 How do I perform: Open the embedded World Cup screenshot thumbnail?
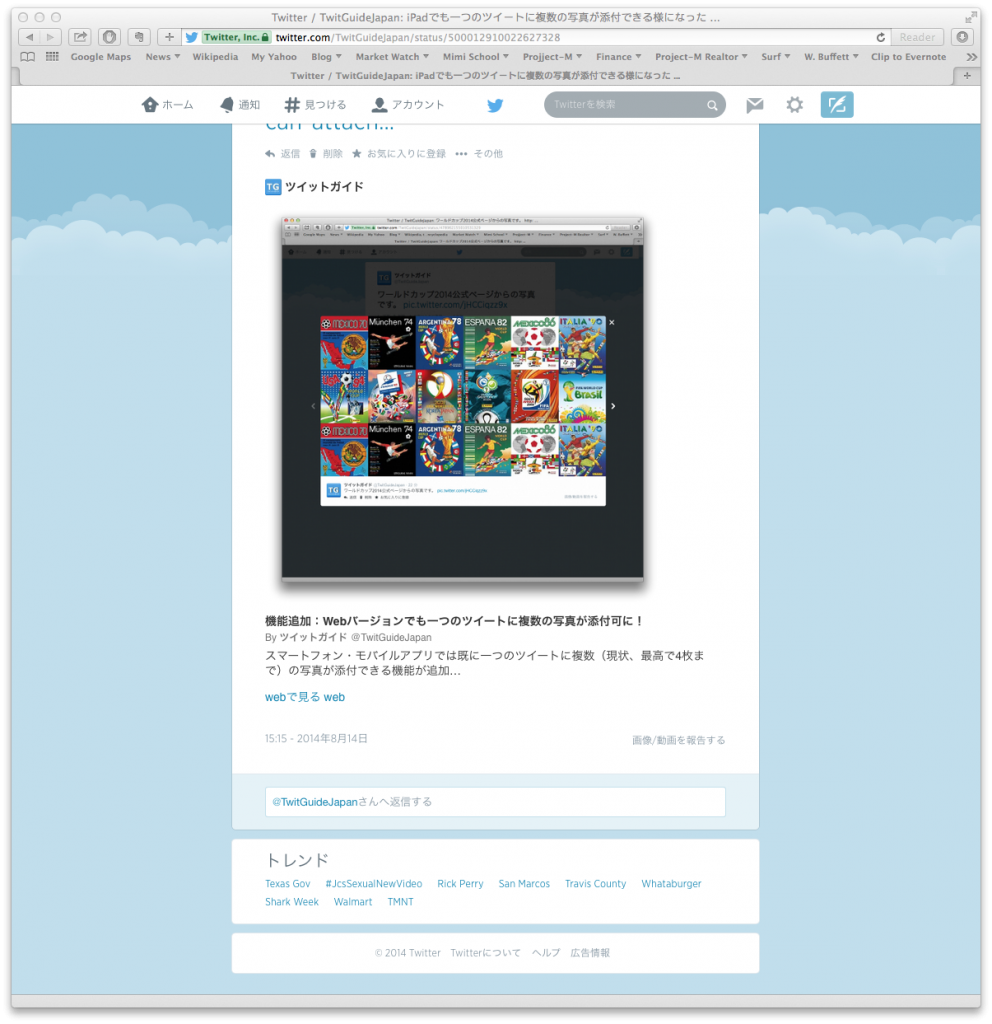pos(462,398)
